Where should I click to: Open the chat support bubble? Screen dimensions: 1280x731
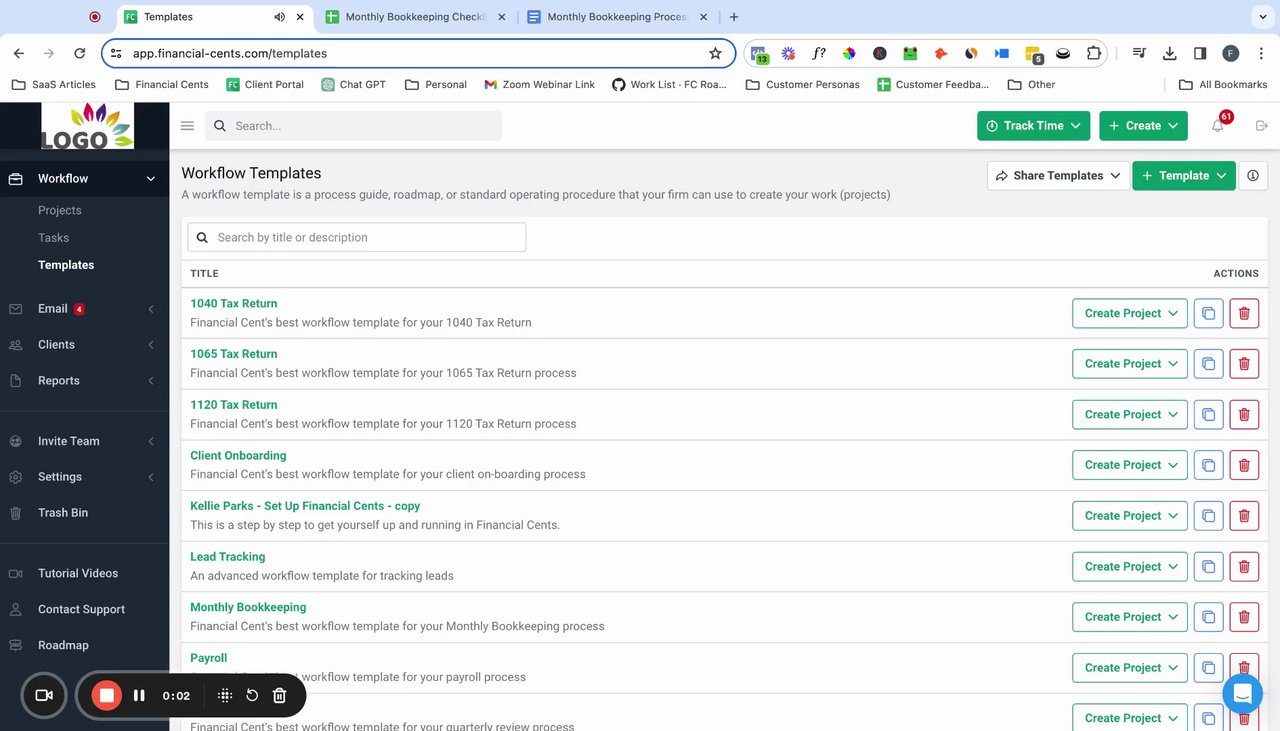[1242, 693]
